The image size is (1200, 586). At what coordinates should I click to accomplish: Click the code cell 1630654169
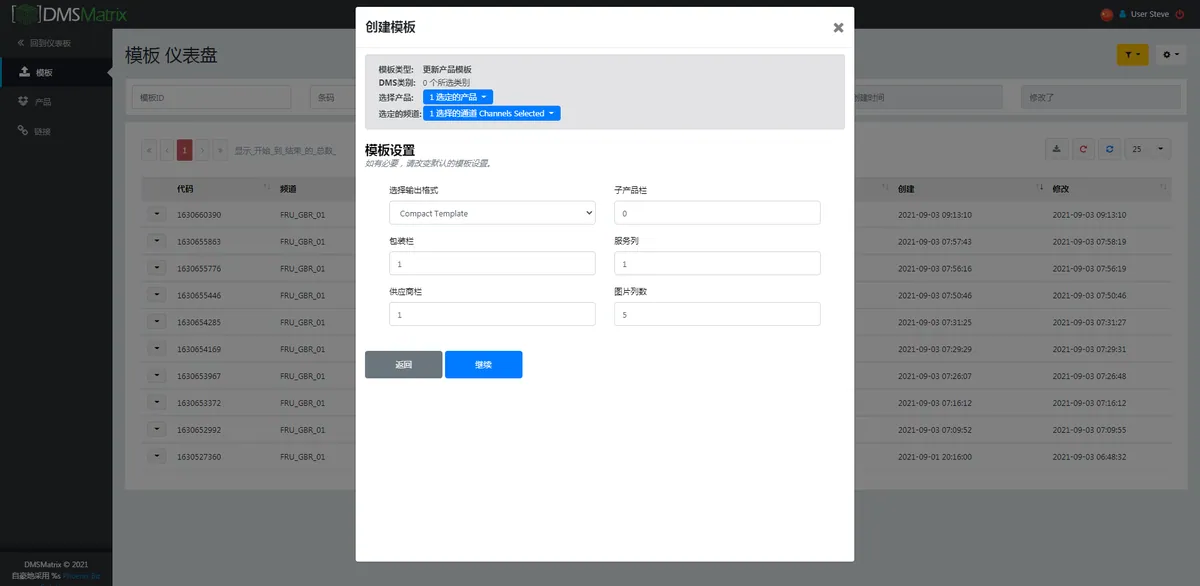click(x=199, y=349)
